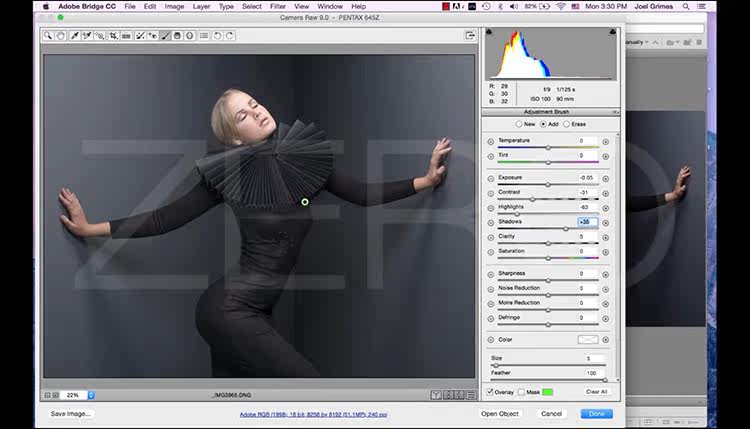Open the Image menu
The height and width of the screenshot is (429, 750).
point(174,6)
